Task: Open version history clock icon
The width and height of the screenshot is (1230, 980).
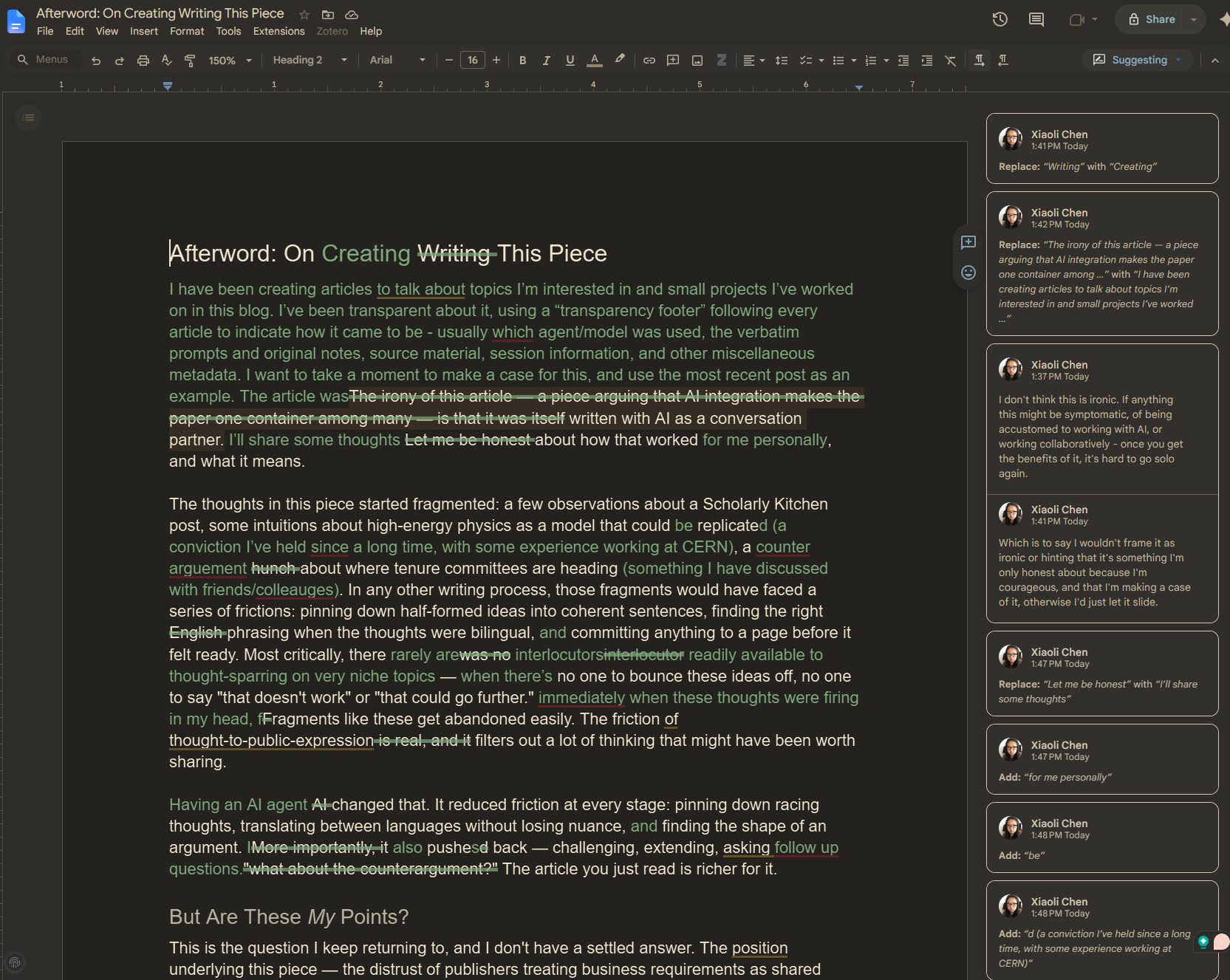Action: click(x=1000, y=19)
